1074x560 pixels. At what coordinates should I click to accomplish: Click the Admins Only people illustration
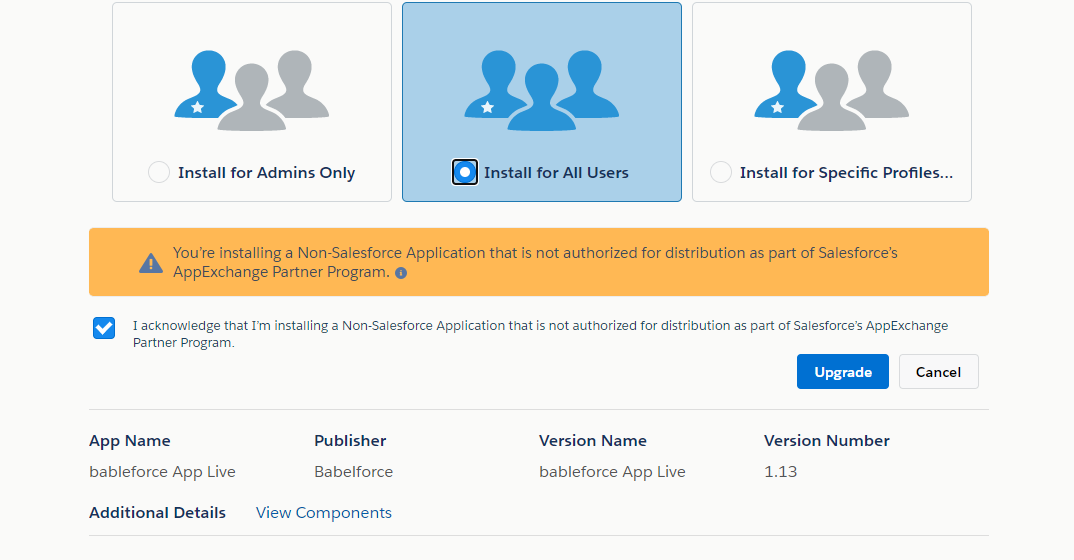[x=251, y=88]
